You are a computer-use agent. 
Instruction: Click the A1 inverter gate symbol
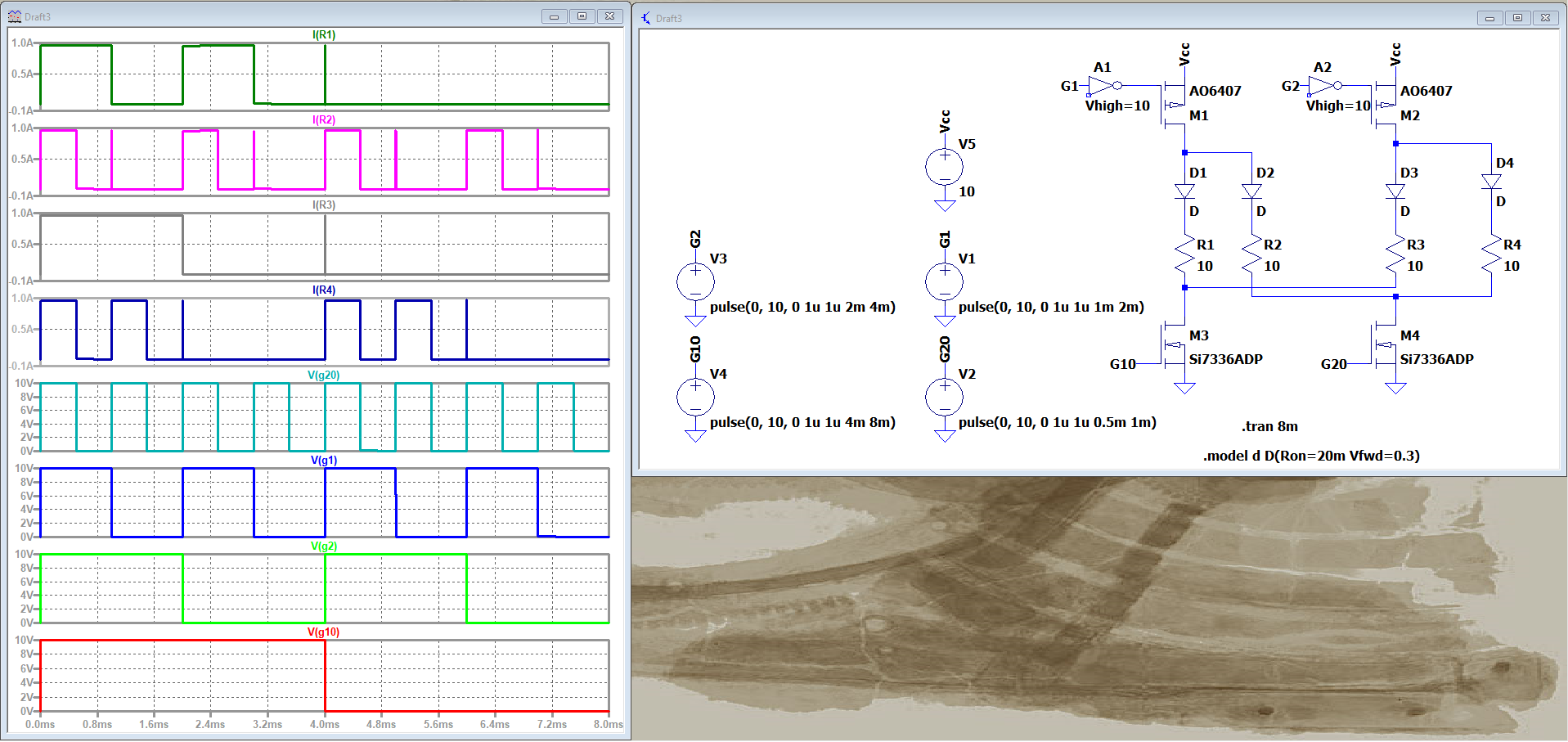tap(1103, 85)
